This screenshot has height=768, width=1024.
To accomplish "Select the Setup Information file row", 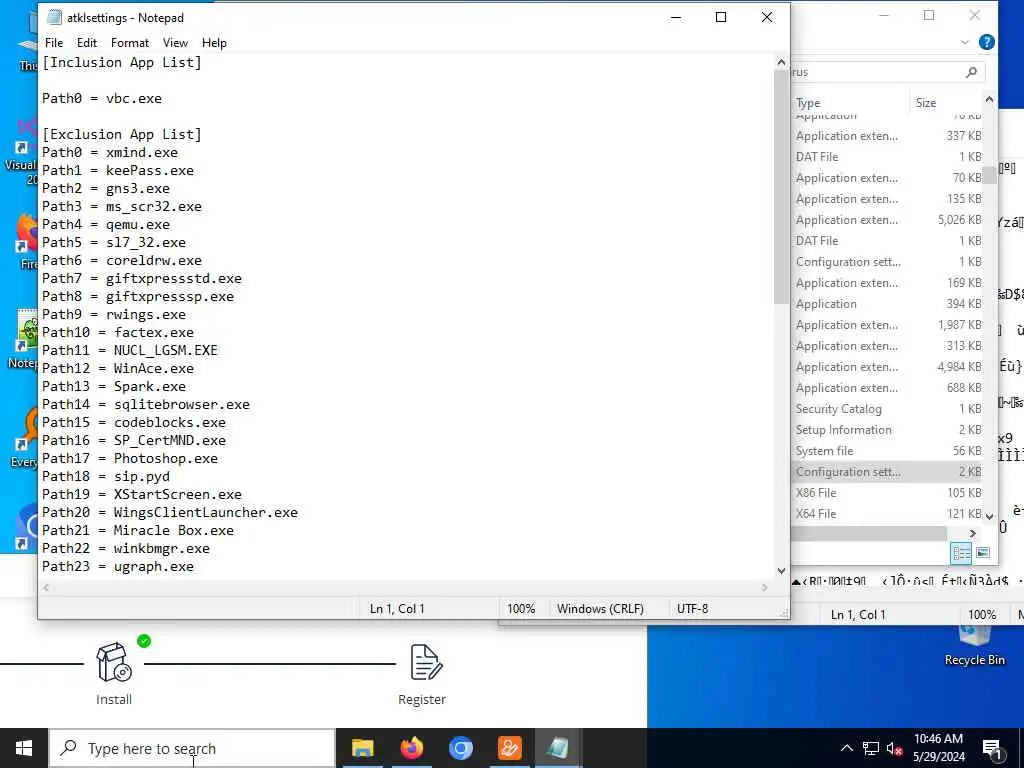I will 887,430.
